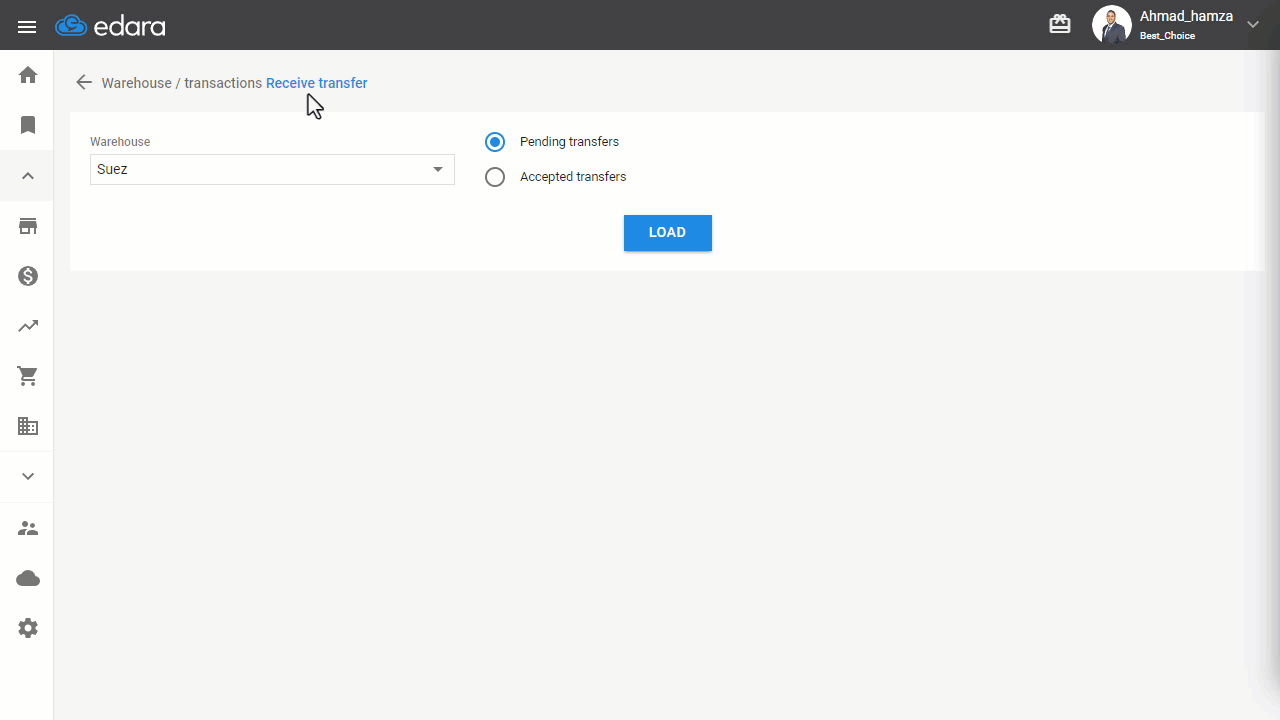Open the hamburger main menu
Screen dimensions: 1280x720
click(x=27, y=27)
